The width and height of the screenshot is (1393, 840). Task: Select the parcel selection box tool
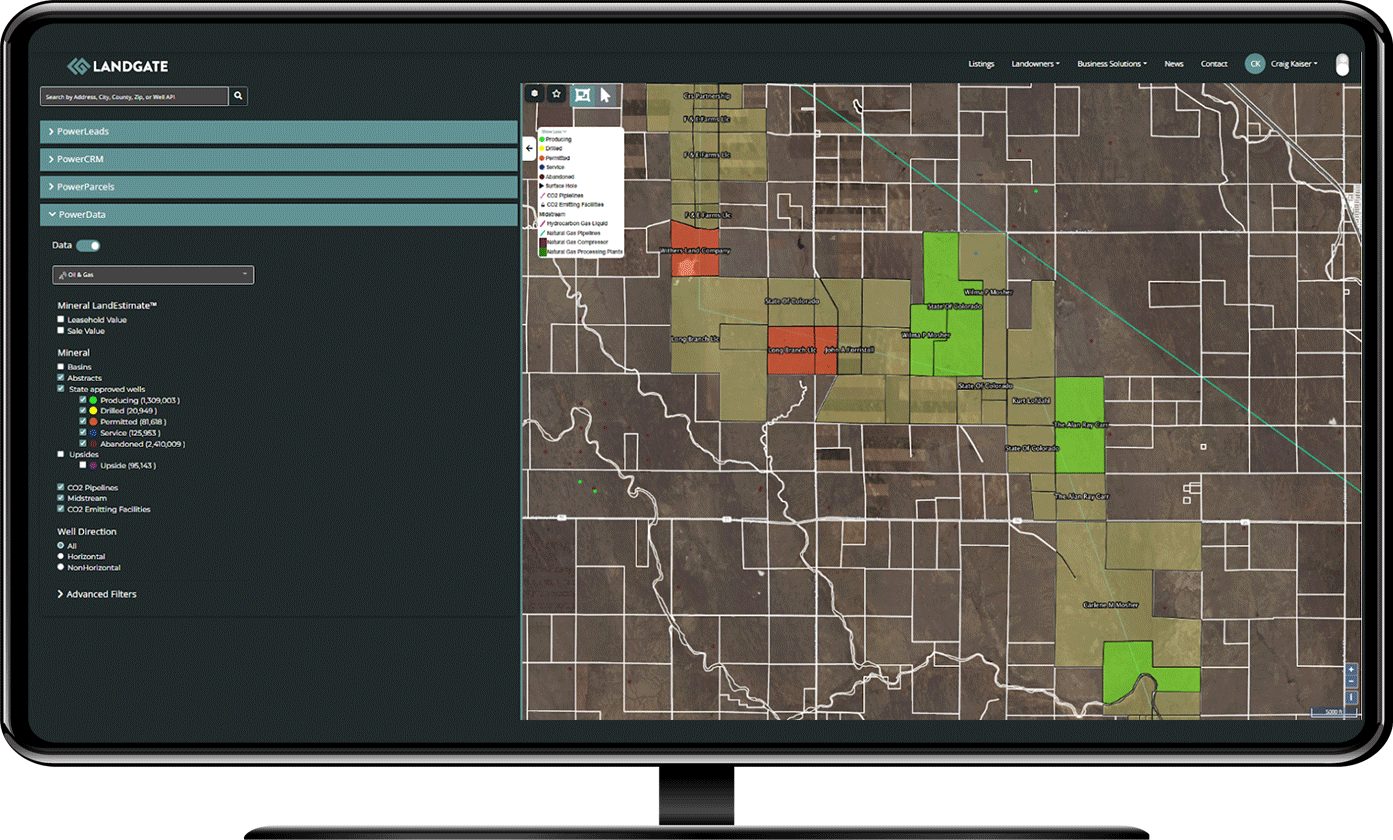click(582, 95)
